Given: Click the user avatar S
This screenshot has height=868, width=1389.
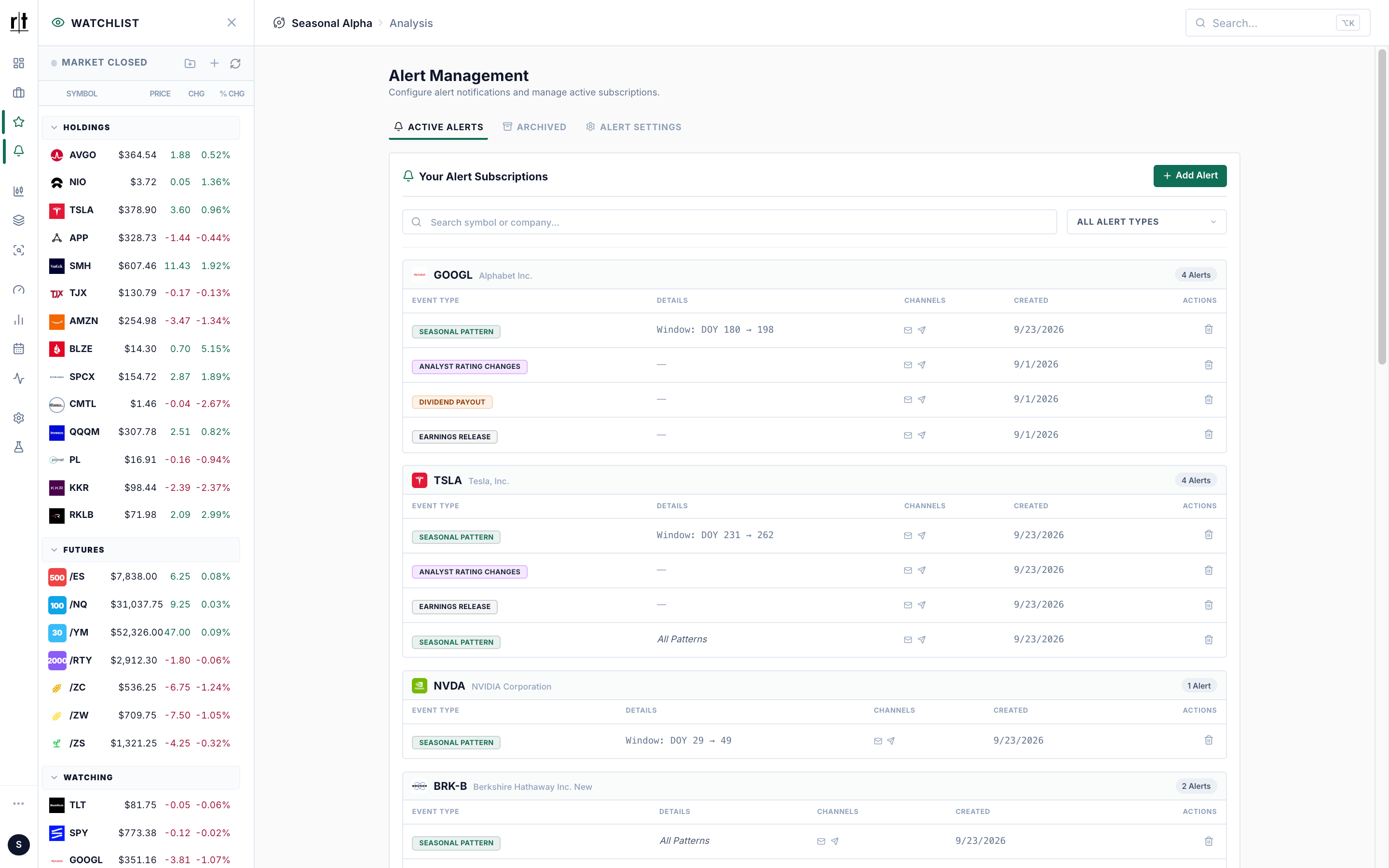Looking at the screenshot, I should [18, 844].
